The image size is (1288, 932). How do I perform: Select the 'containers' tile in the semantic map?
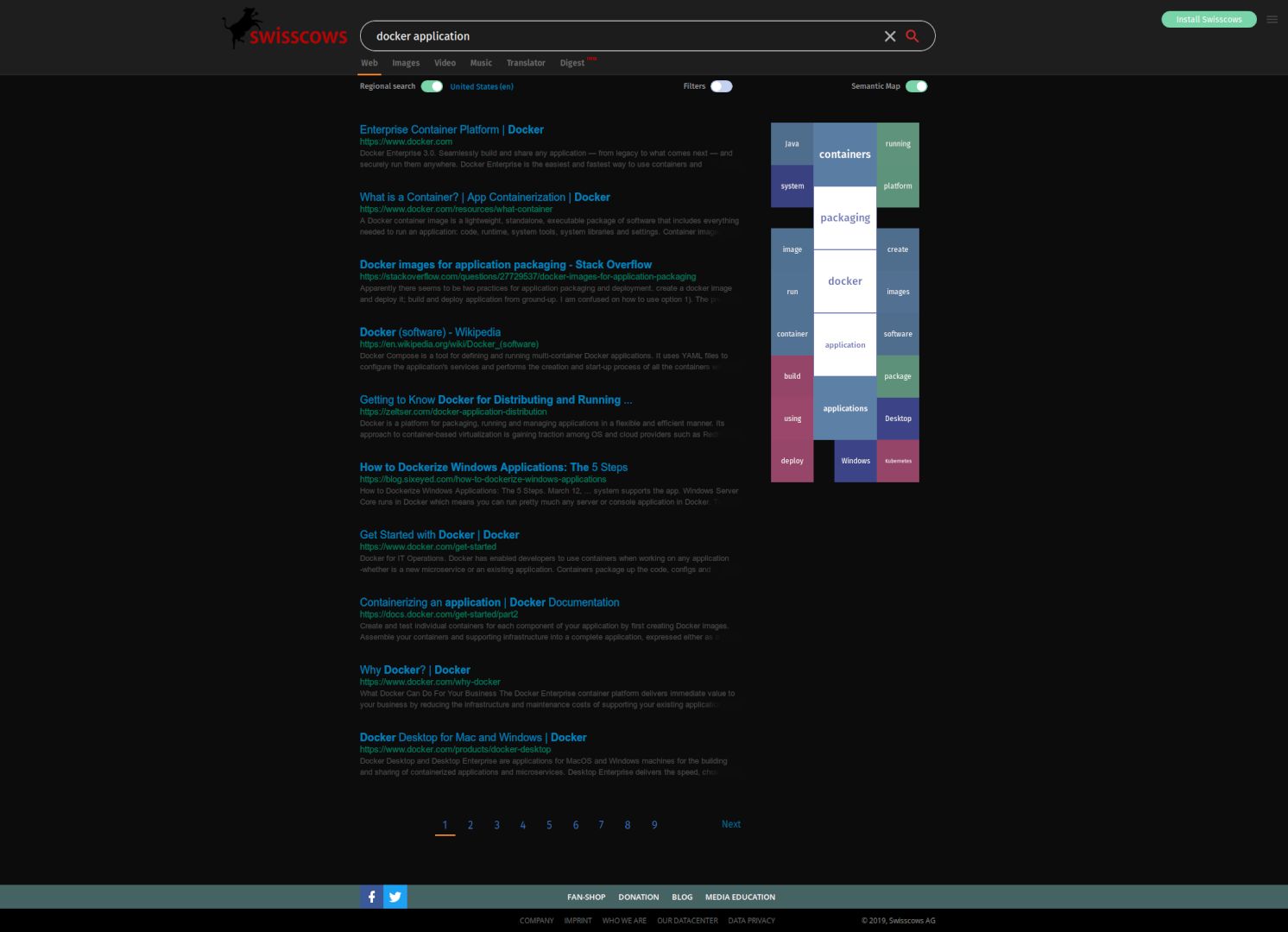pos(844,154)
